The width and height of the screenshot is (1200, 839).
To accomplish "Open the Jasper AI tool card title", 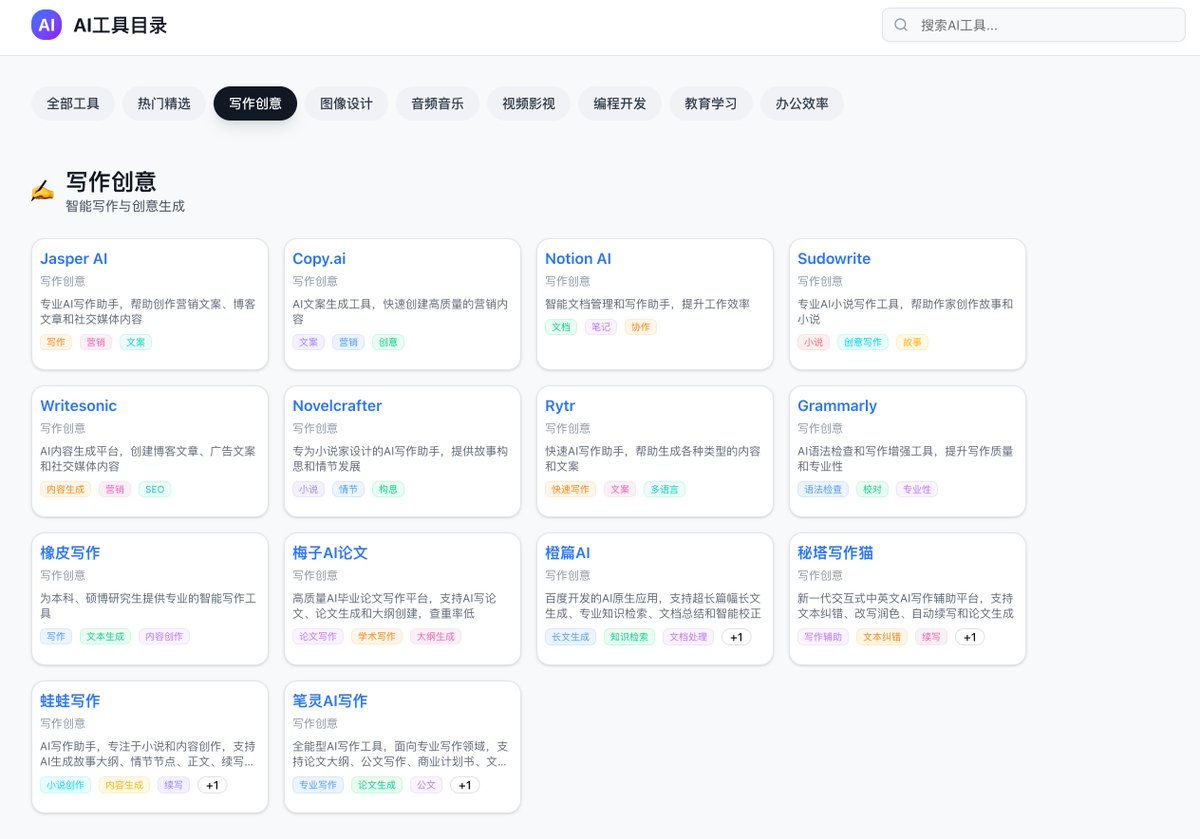I will coord(74,258).
